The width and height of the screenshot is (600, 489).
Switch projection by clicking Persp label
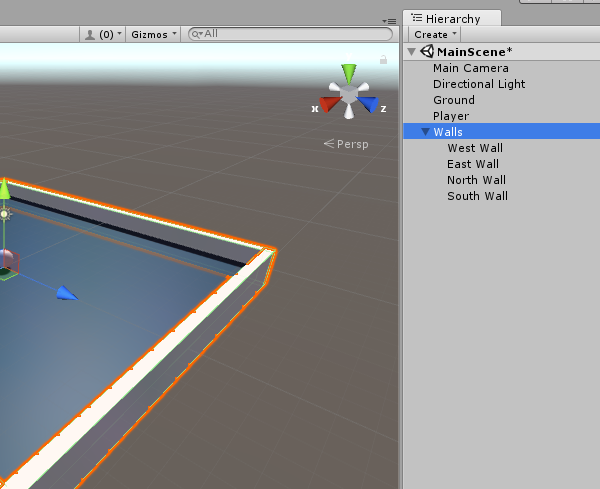coord(346,144)
